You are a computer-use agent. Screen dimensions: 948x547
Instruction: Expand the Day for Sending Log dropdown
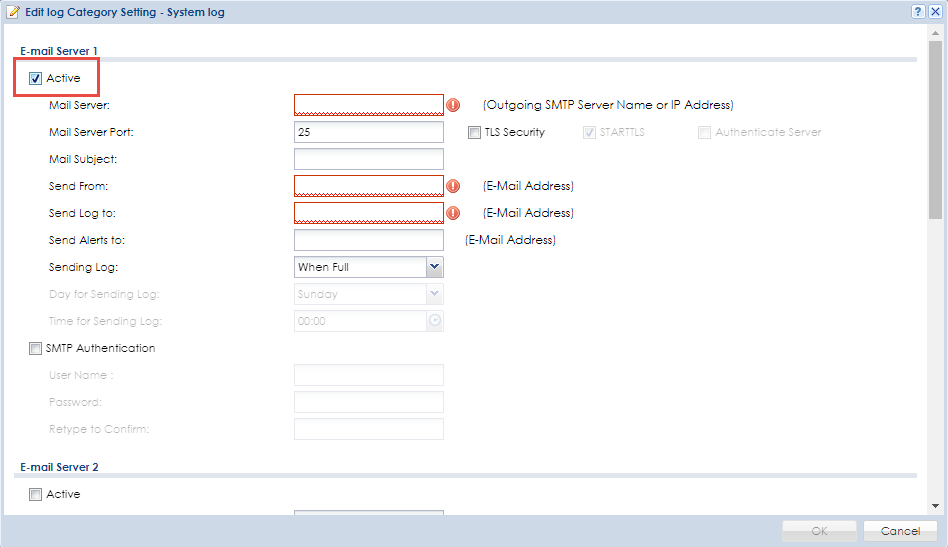tap(369, 294)
